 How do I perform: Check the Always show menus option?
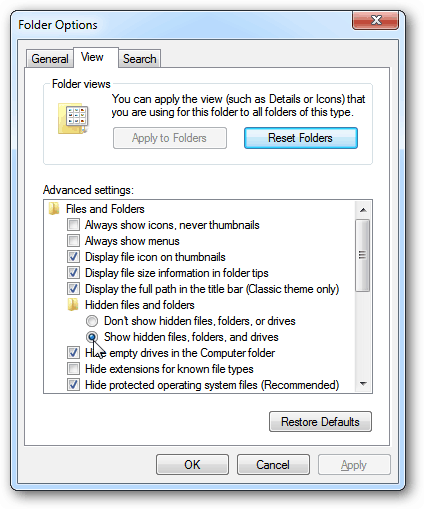click(73, 241)
